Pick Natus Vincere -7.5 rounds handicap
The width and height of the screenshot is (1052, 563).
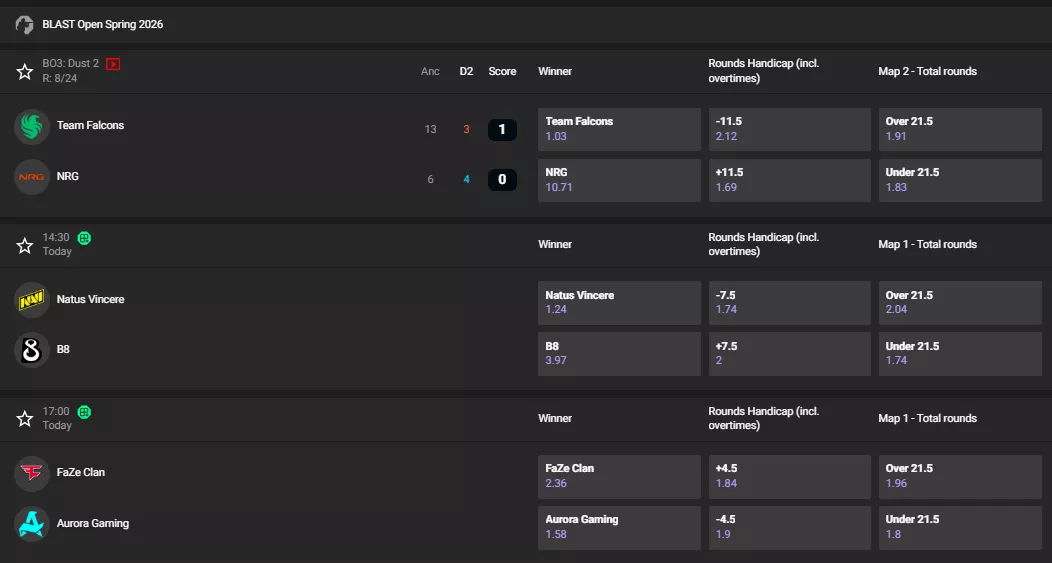pyautogui.click(x=789, y=303)
